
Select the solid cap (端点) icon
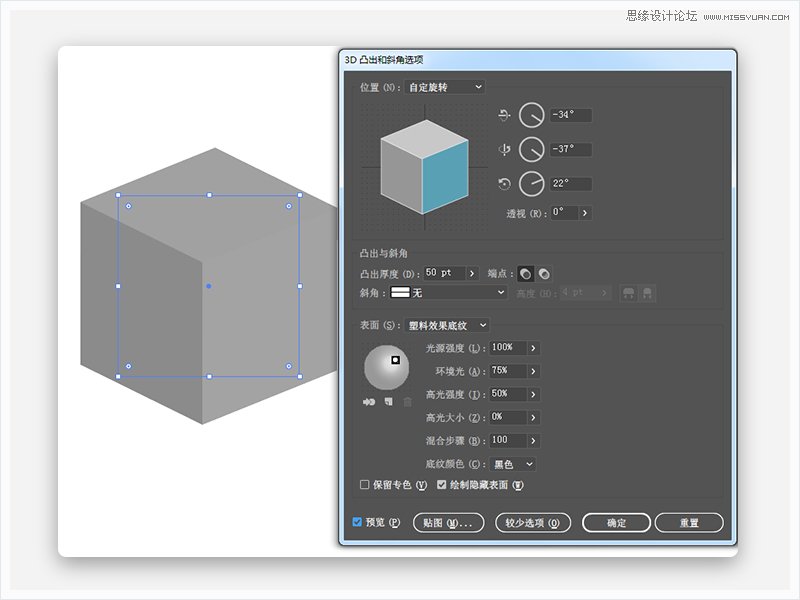525,274
